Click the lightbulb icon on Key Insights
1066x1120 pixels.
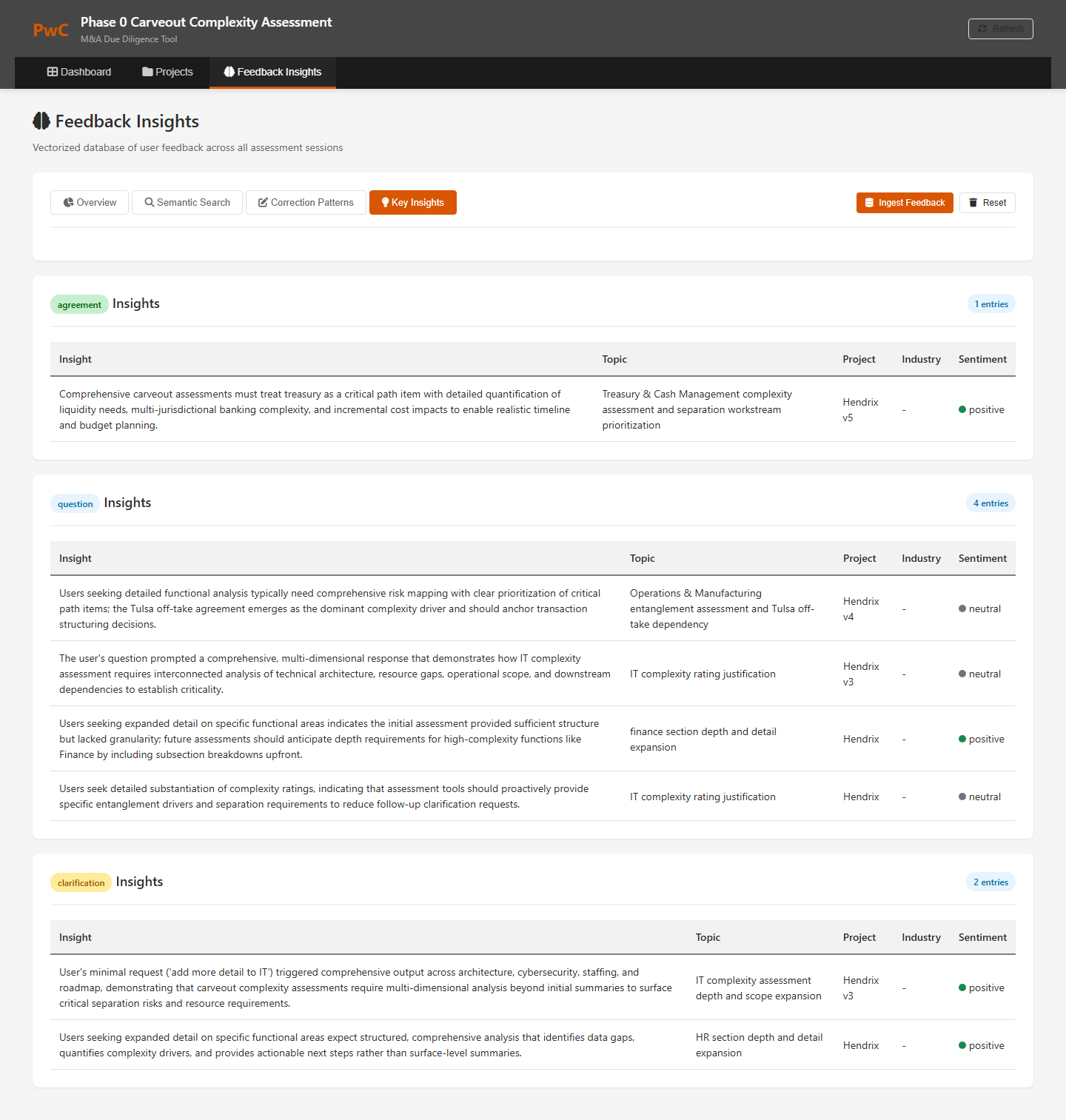coord(384,202)
